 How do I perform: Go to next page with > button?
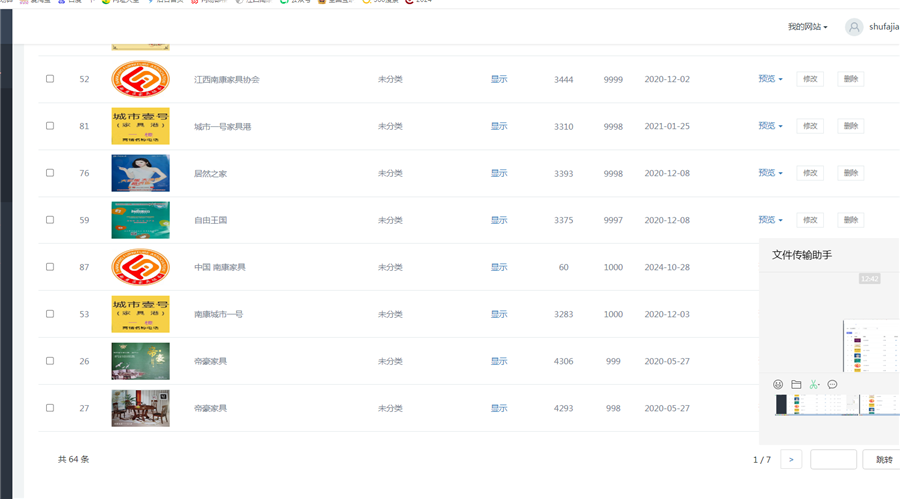(x=791, y=460)
